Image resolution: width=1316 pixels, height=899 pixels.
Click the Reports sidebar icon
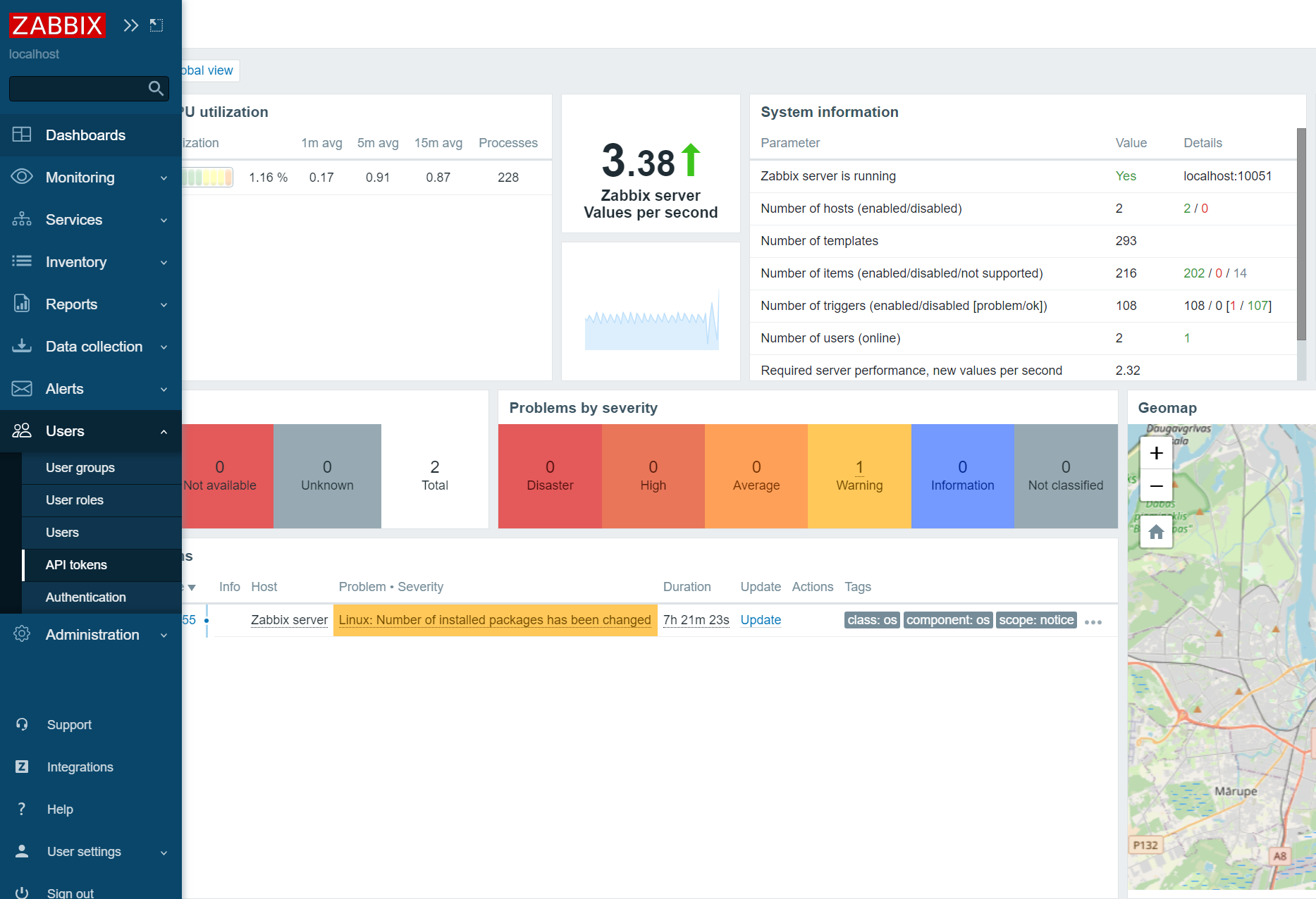pos(22,304)
